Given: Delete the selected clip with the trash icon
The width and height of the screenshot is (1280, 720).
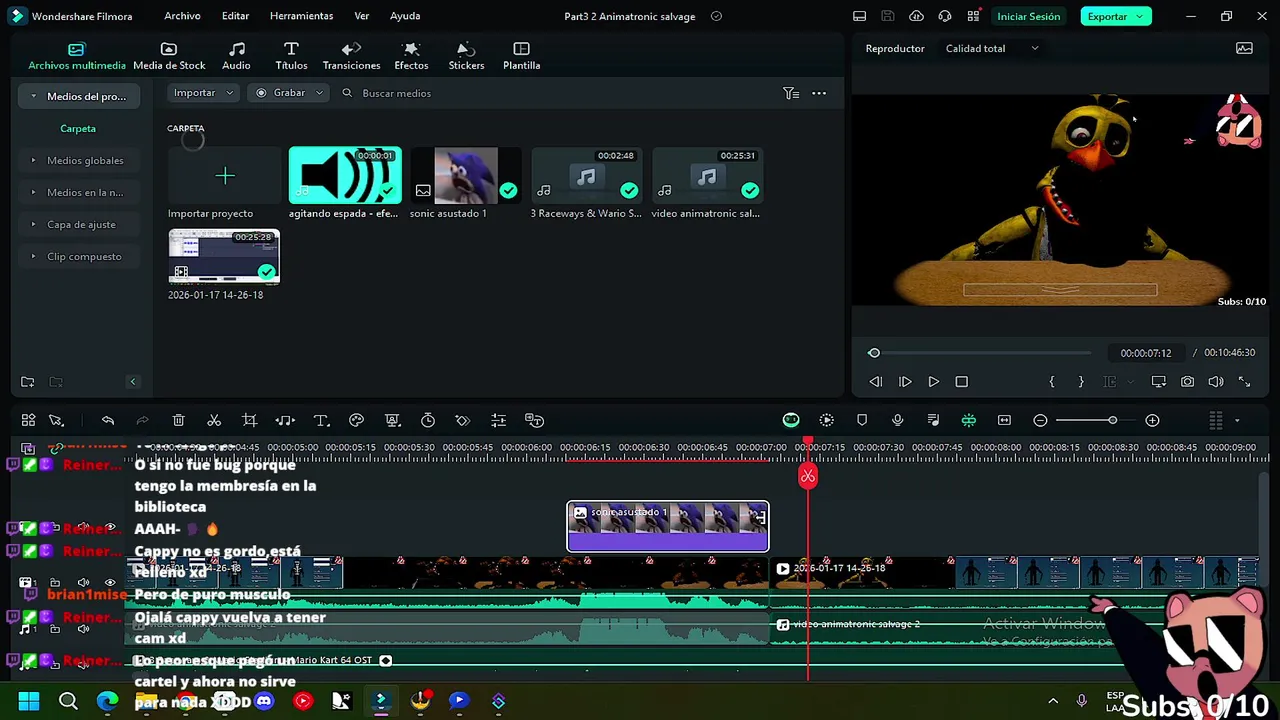Looking at the screenshot, I should [x=178, y=421].
